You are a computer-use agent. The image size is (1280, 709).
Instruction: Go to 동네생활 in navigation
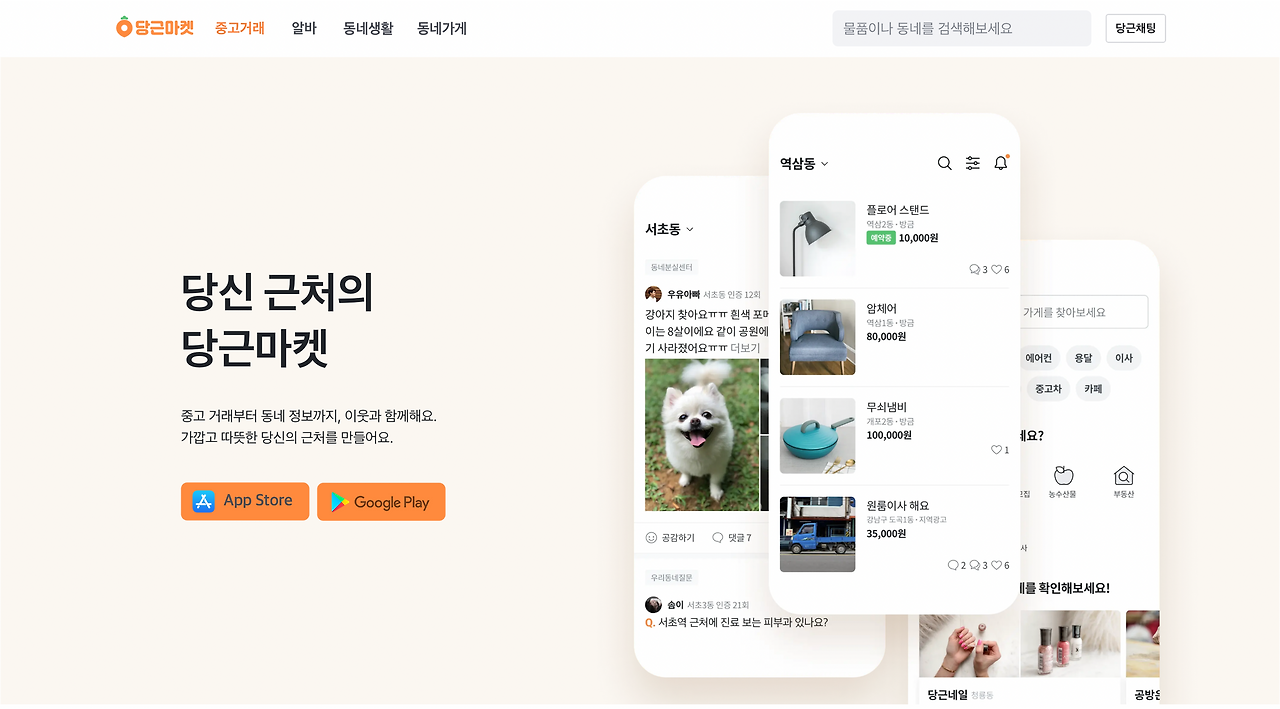(x=368, y=28)
